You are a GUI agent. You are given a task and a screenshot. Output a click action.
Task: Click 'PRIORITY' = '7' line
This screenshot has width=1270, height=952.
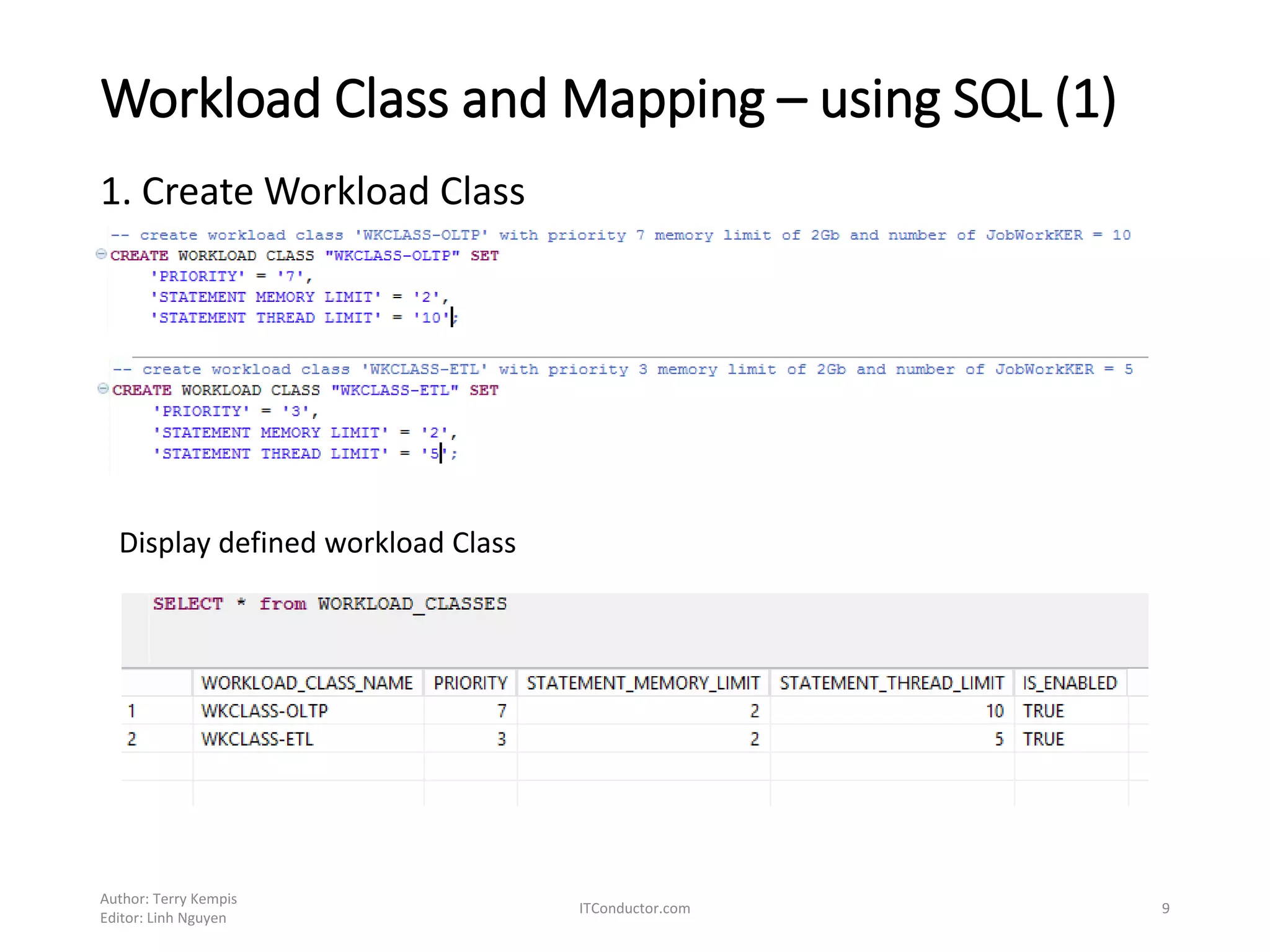tap(231, 276)
